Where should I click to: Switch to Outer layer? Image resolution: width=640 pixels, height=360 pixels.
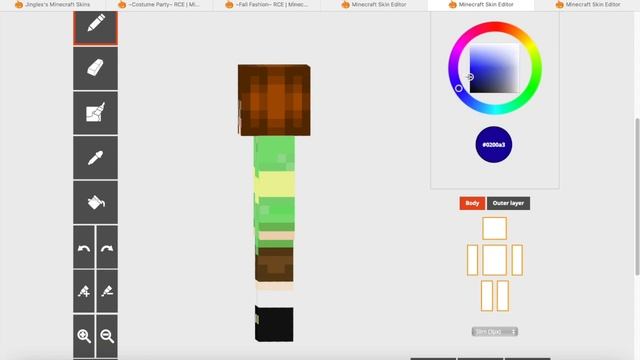(x=508, y=203)
